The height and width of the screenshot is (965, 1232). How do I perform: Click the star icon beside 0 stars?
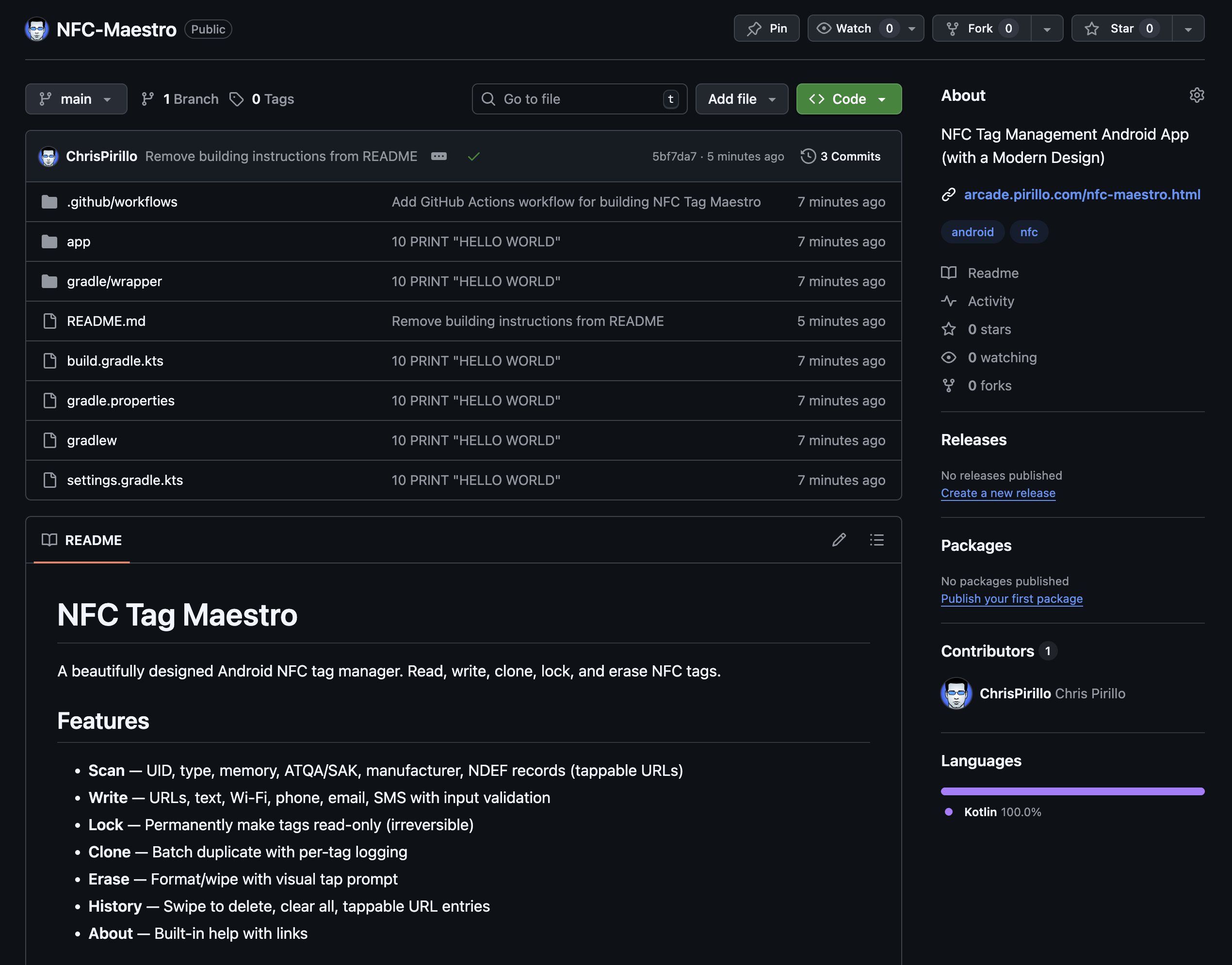click(948, 329)
